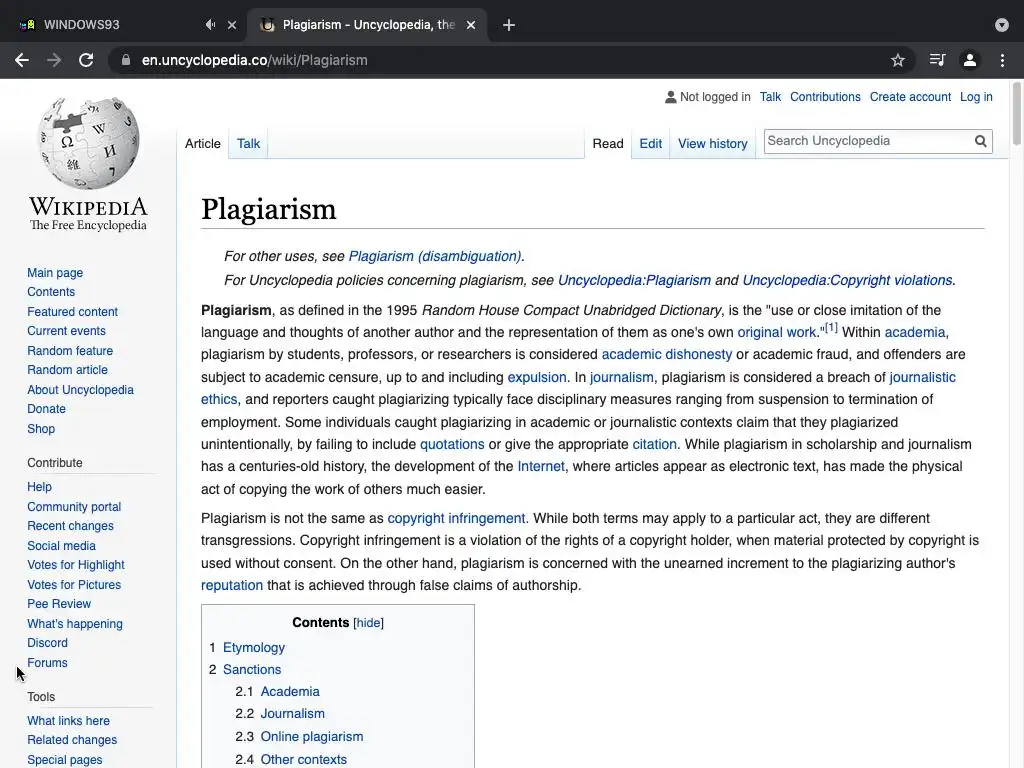Screen dimensions: 1024x768
Task: Open the article Talk tab
Action: click(x=248, y=144)
